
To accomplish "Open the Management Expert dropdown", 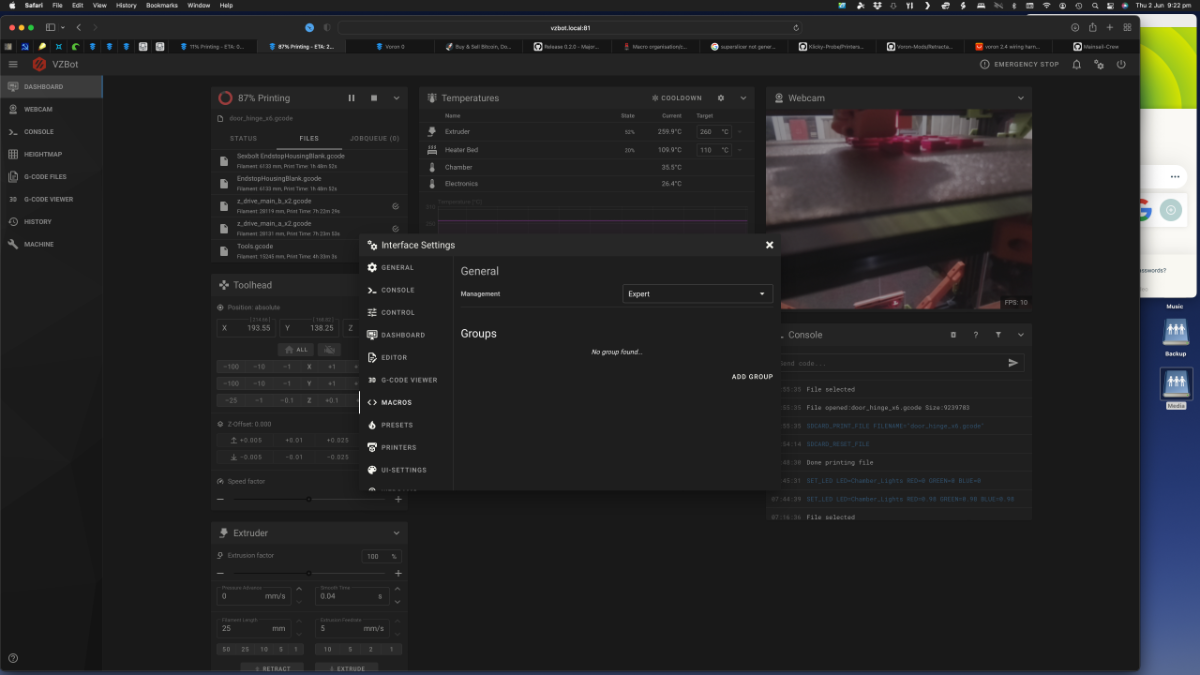I will pos(697,294).
